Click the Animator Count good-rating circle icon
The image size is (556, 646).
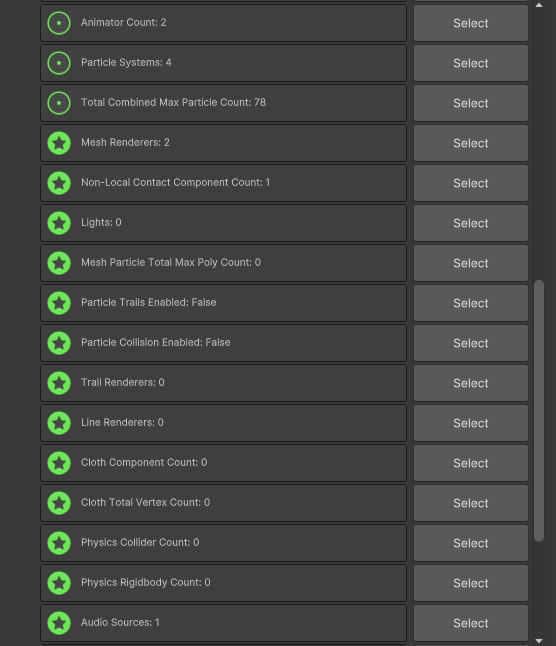(x=59, y=23)
